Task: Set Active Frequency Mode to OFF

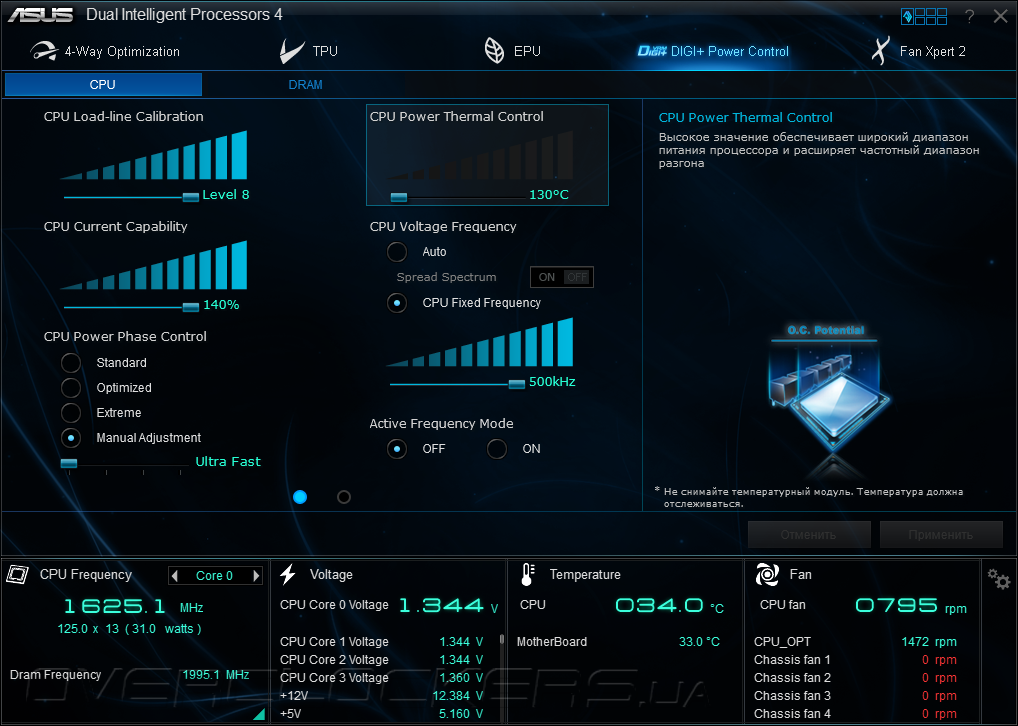Action: (397, 449)
